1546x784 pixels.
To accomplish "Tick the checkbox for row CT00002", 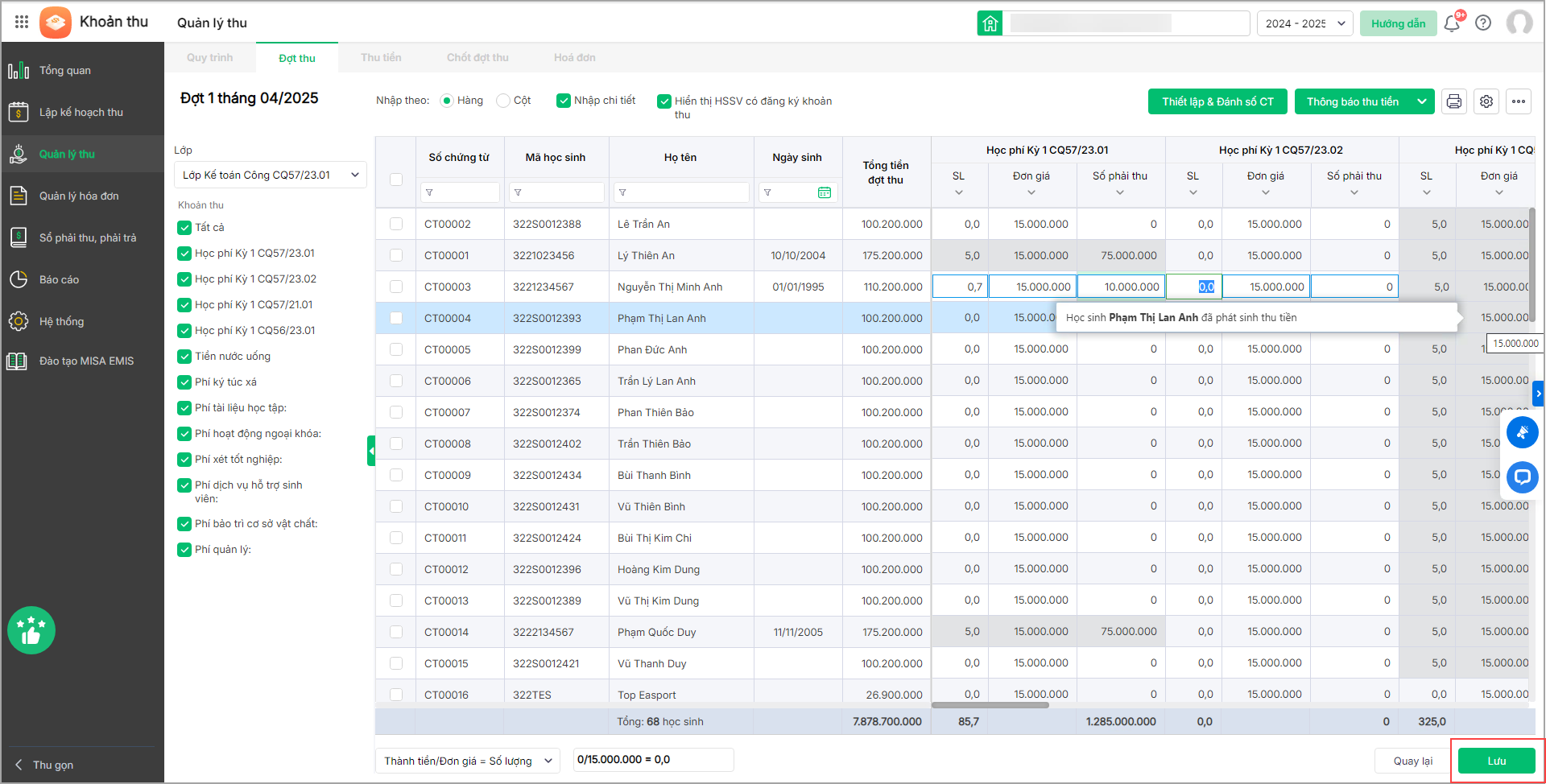I will 396,224.
